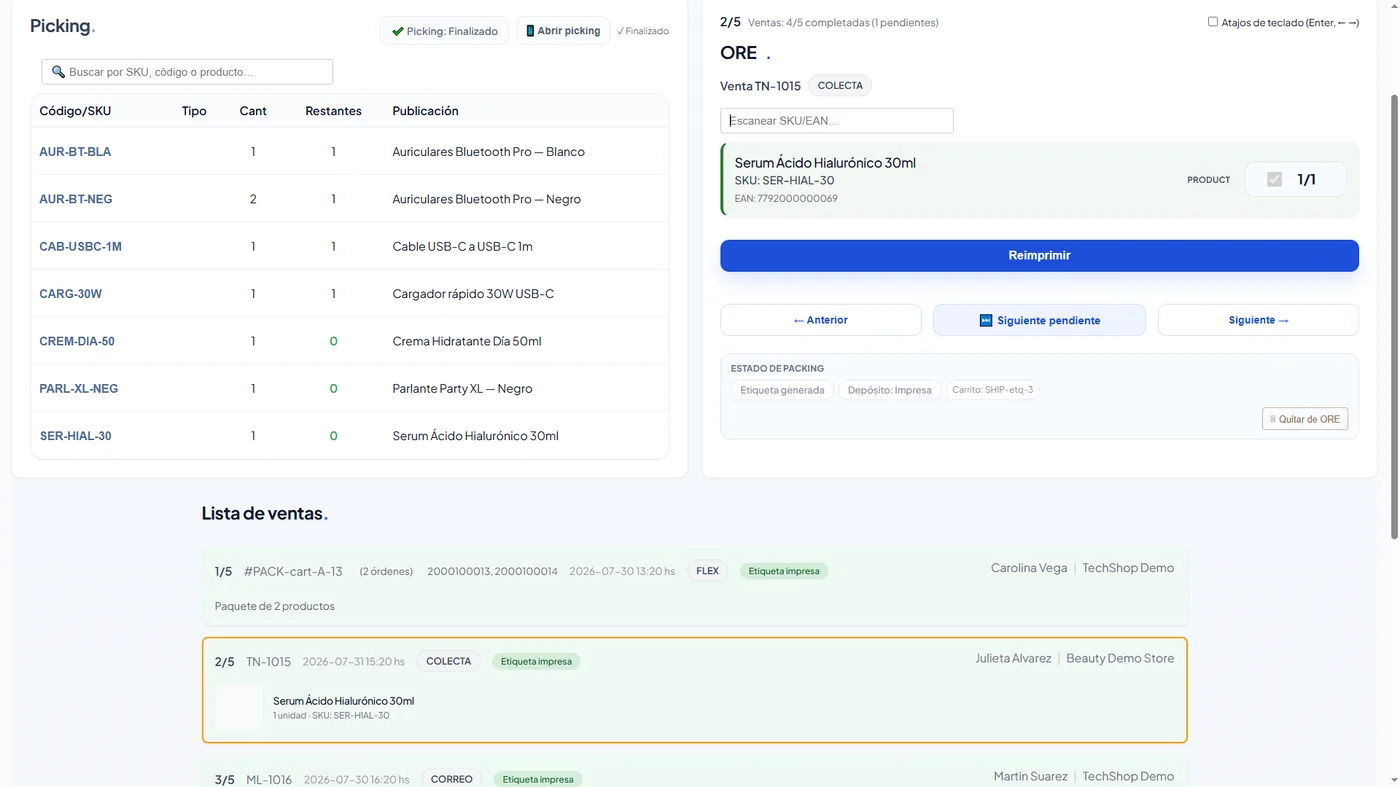Viewport: 1400px width, 787px height.
Task: Open the AUR-BT-NEG SKU link
Action: coord(76,199)
